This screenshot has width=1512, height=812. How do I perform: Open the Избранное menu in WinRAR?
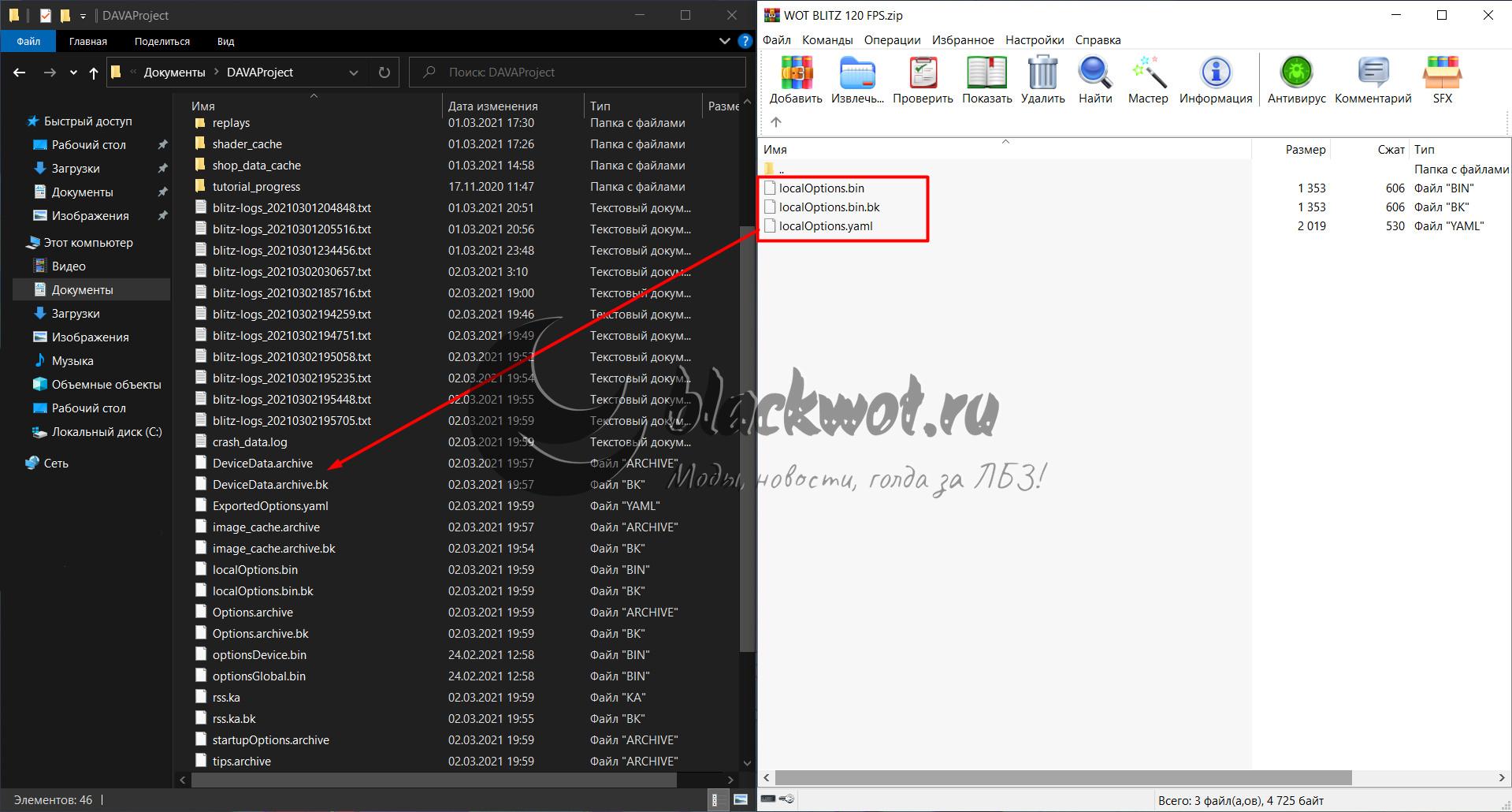tap(962, 40)
